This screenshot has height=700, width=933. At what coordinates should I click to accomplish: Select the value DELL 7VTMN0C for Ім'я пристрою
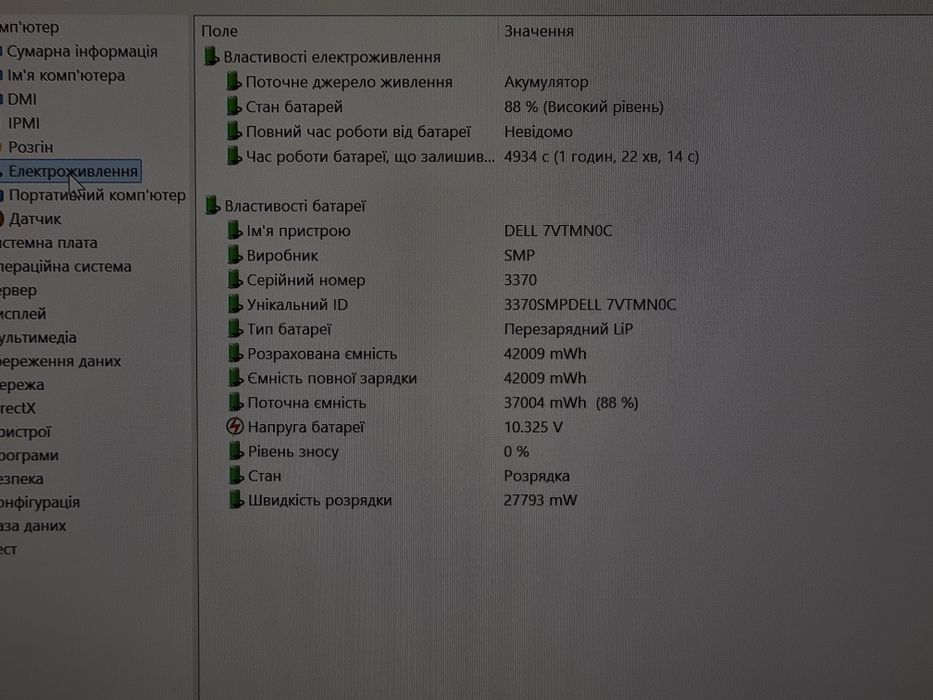(x=558, y=230)
